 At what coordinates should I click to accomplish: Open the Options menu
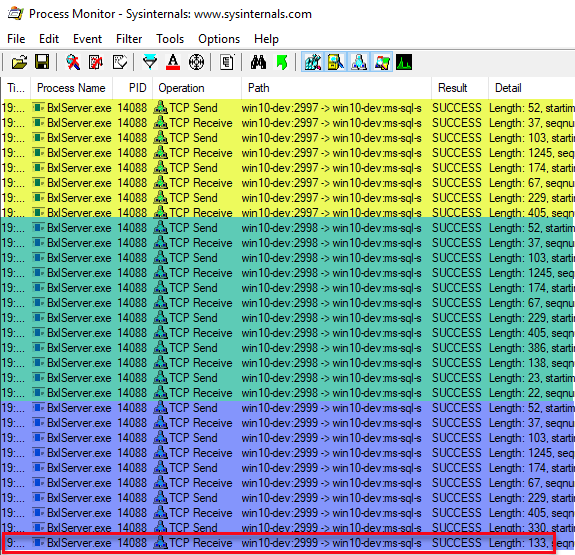(219, 39)
